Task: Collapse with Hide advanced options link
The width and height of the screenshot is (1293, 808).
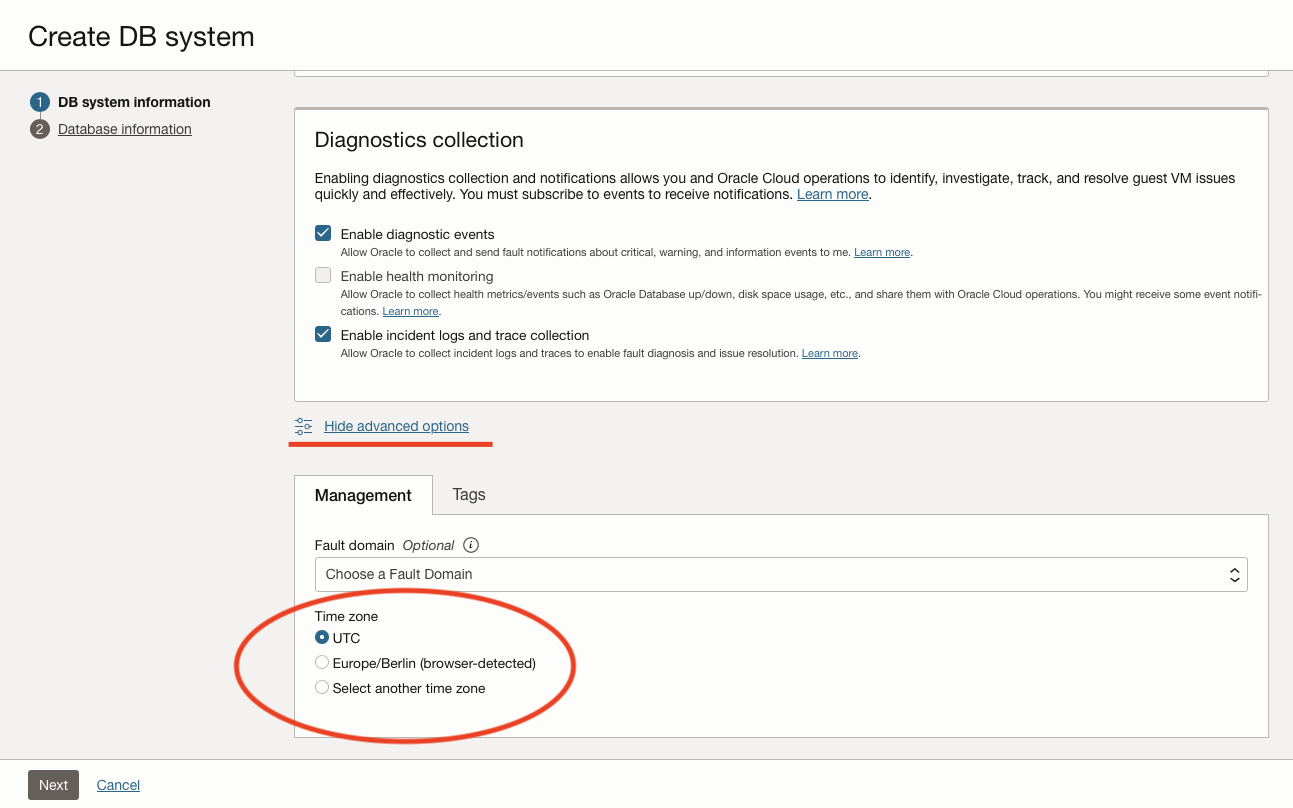Action: click(396, 426)
